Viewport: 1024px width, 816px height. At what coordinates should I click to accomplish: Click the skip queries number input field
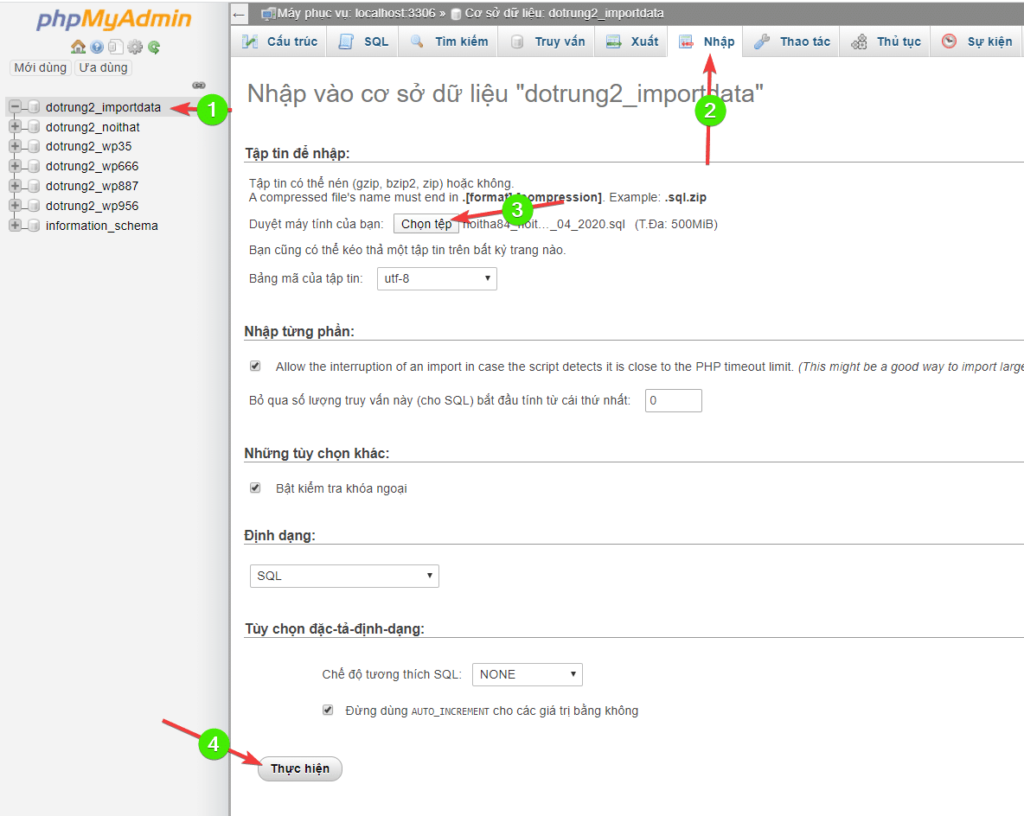pos(673,400)
